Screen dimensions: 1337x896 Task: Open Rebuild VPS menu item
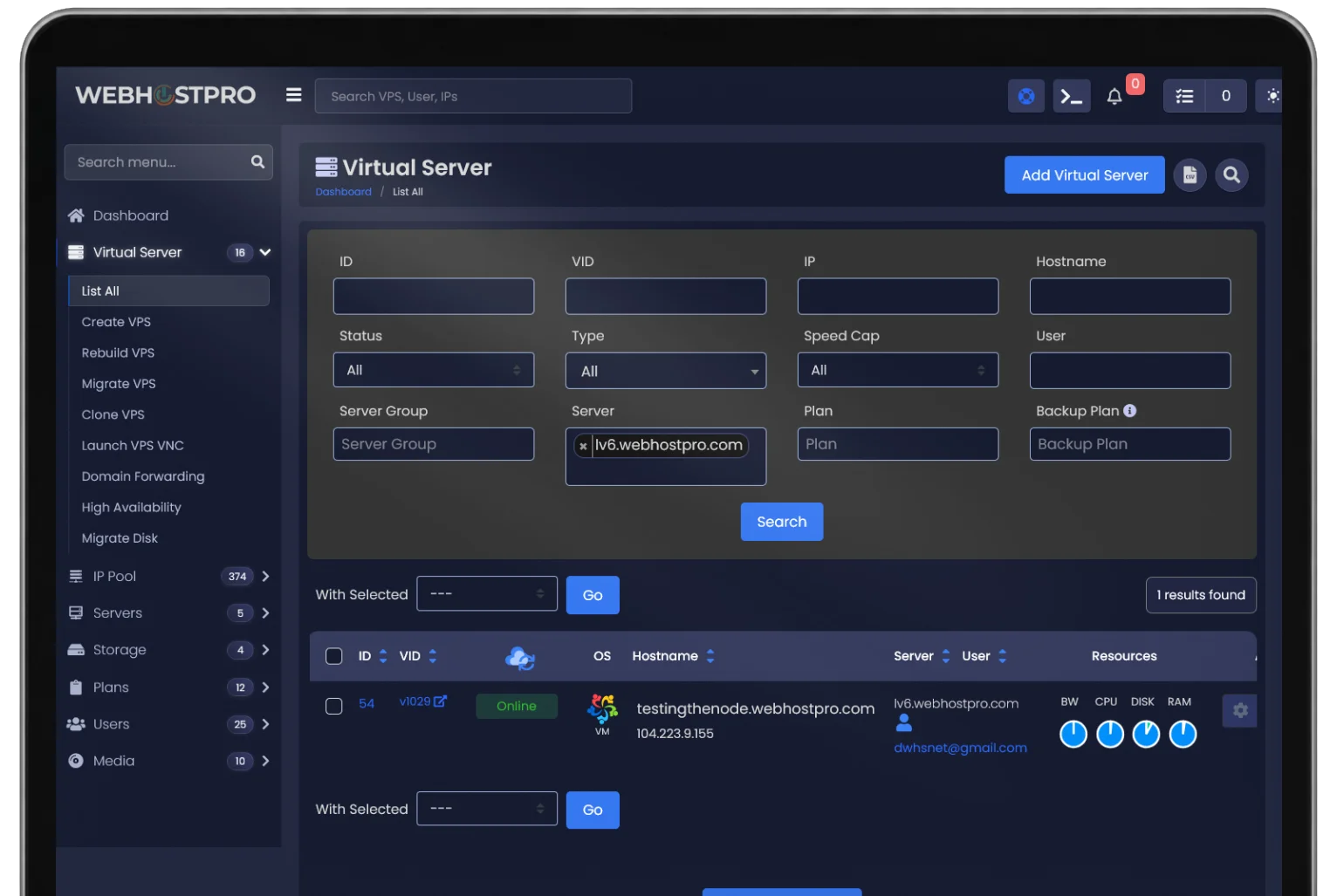[x=118, y=352]
